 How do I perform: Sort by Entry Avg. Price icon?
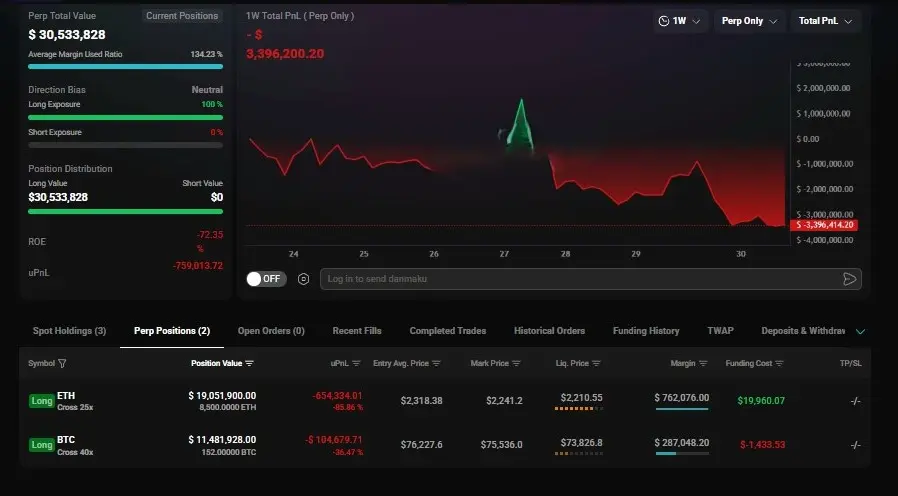[436, 364]
